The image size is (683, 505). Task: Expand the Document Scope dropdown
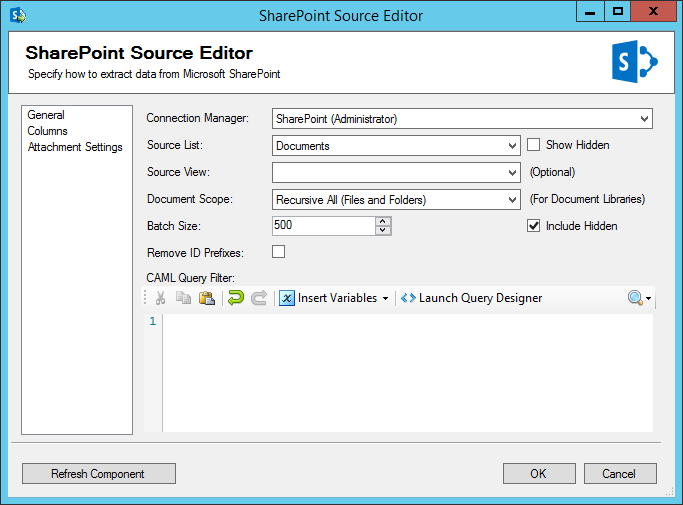pos(512,200)
